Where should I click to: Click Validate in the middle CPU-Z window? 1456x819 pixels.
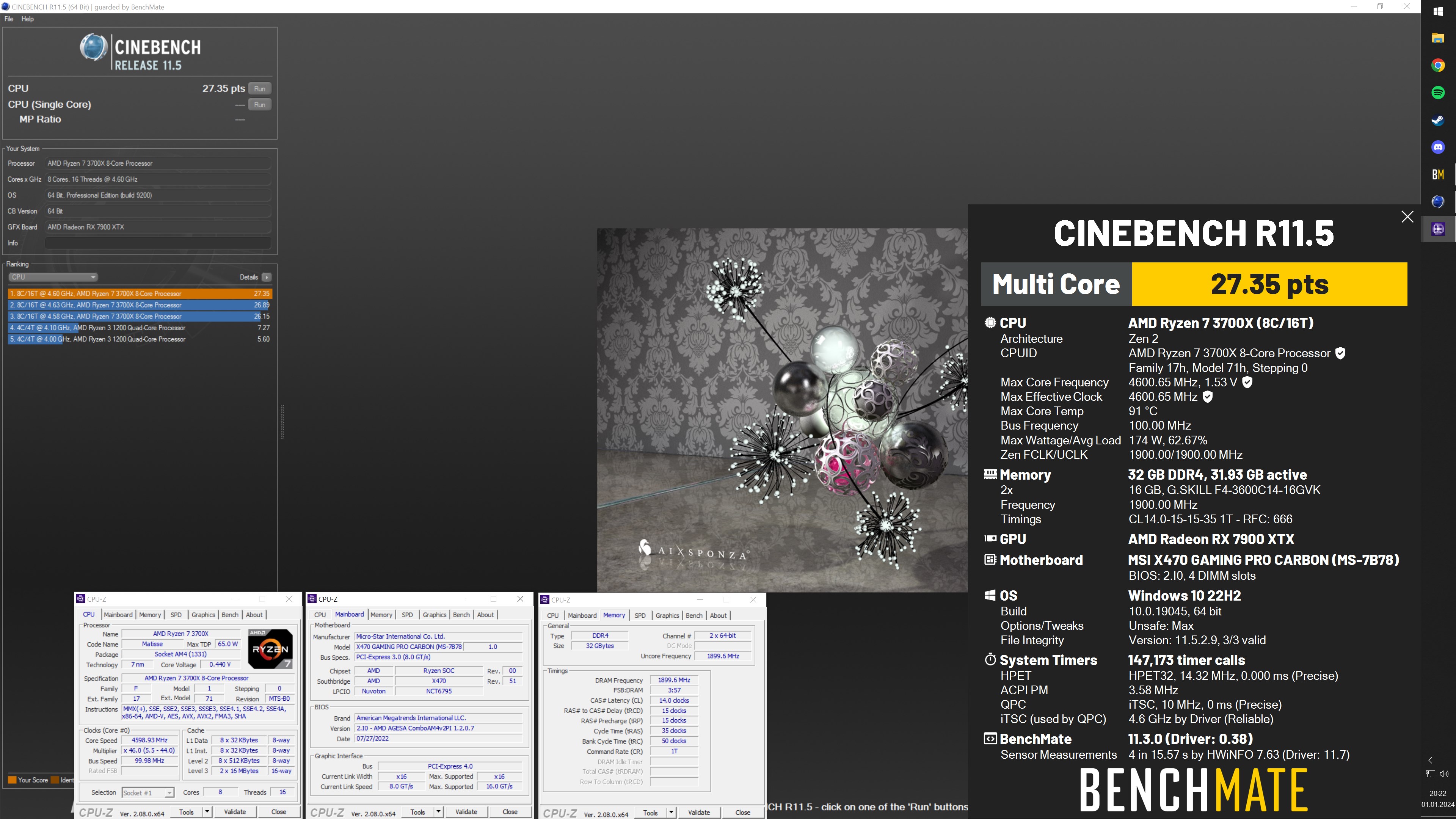pos(466,812)
